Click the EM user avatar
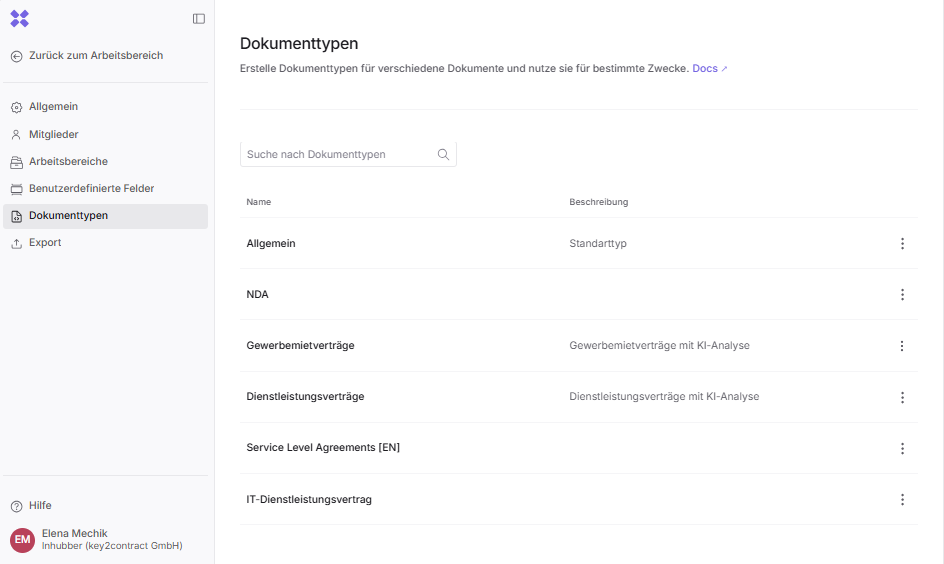 click(22, 540)
